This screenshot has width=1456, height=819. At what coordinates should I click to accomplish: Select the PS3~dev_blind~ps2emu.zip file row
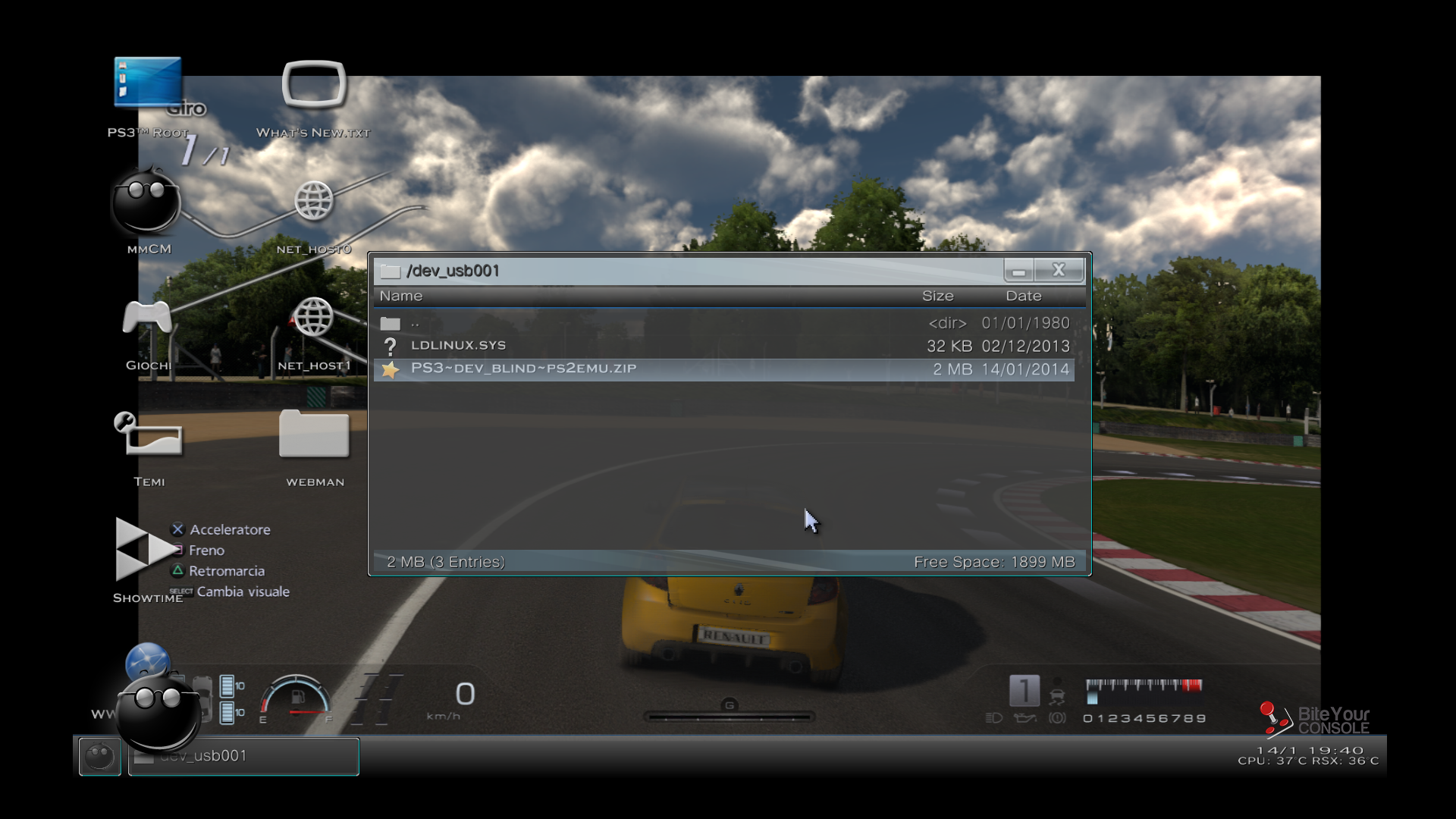pyautogui.click(x=723, y=369)
